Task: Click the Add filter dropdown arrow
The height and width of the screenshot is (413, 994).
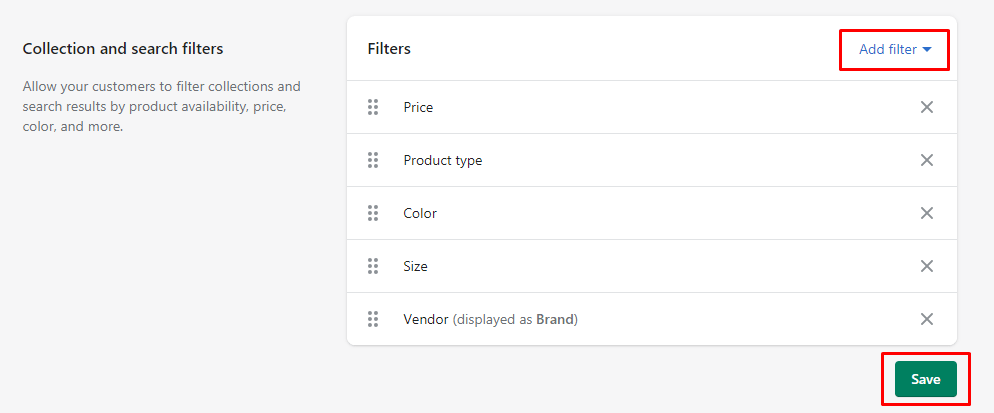Action: pos(927,49)
